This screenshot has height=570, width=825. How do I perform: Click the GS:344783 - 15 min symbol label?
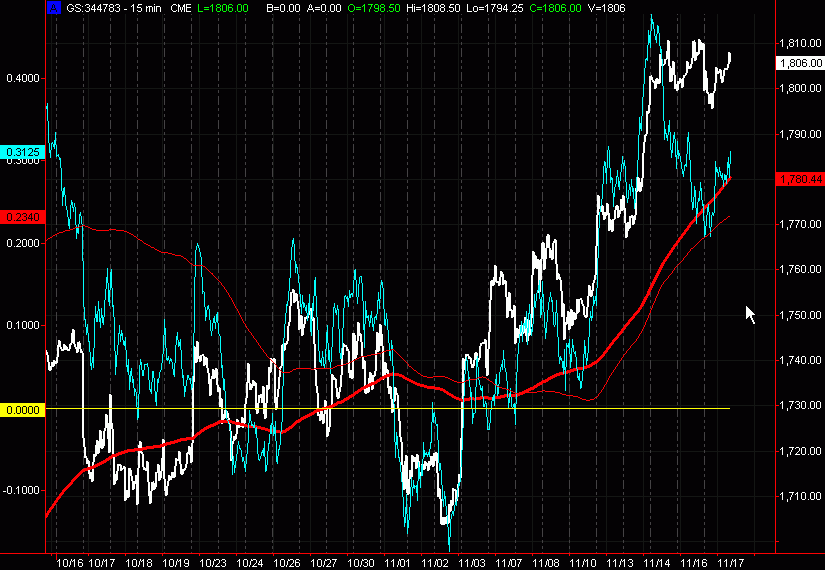click(114, 8)
